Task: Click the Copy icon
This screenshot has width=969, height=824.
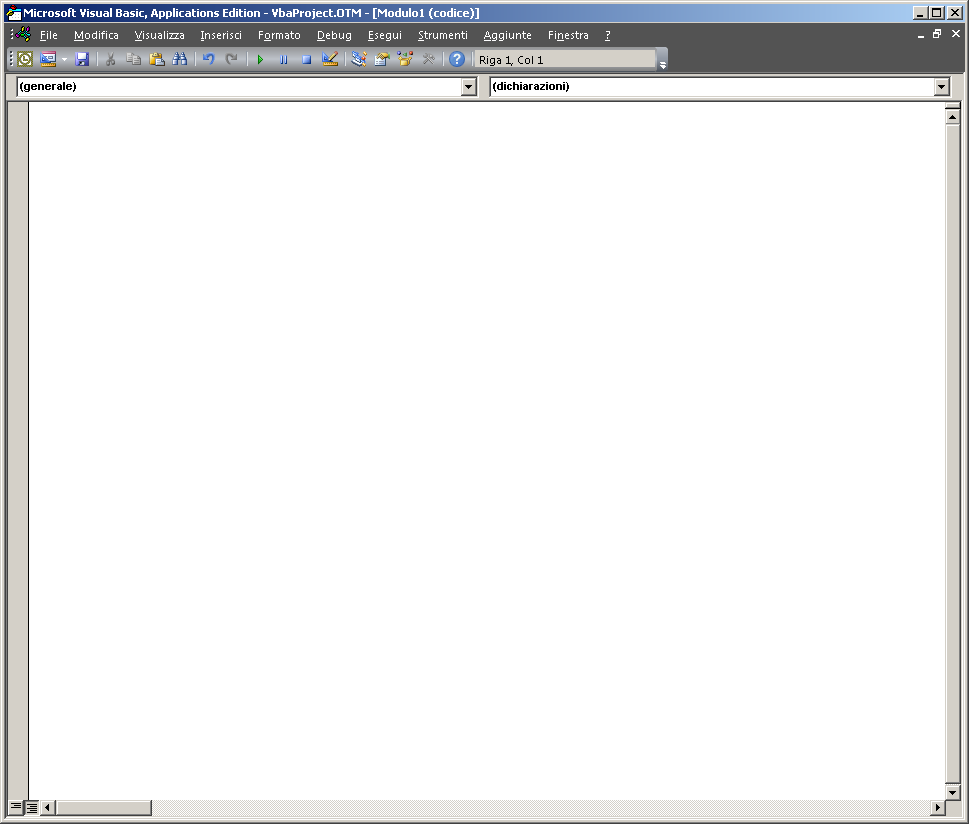Action: pos(133,59)
